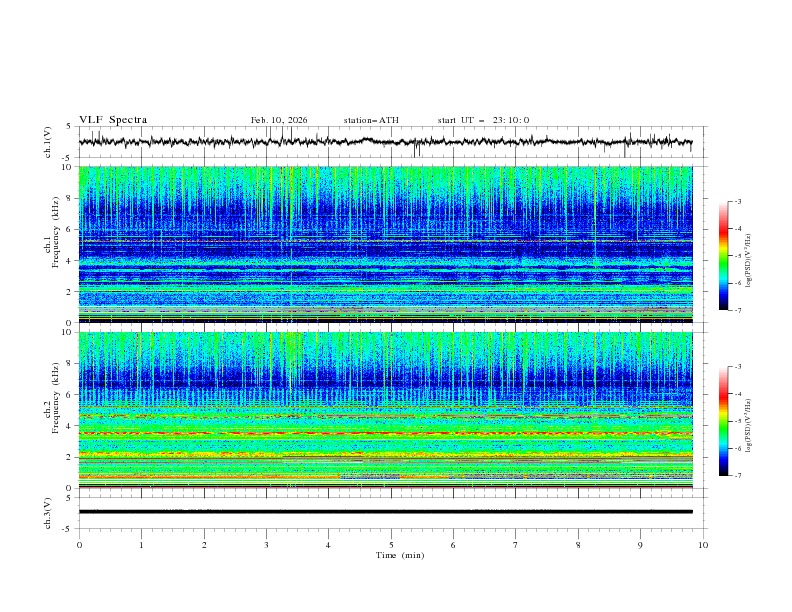Click the ch.3 voltage waveform trace
This screenshot has width=792, height=612.
(x=385, y=512)
